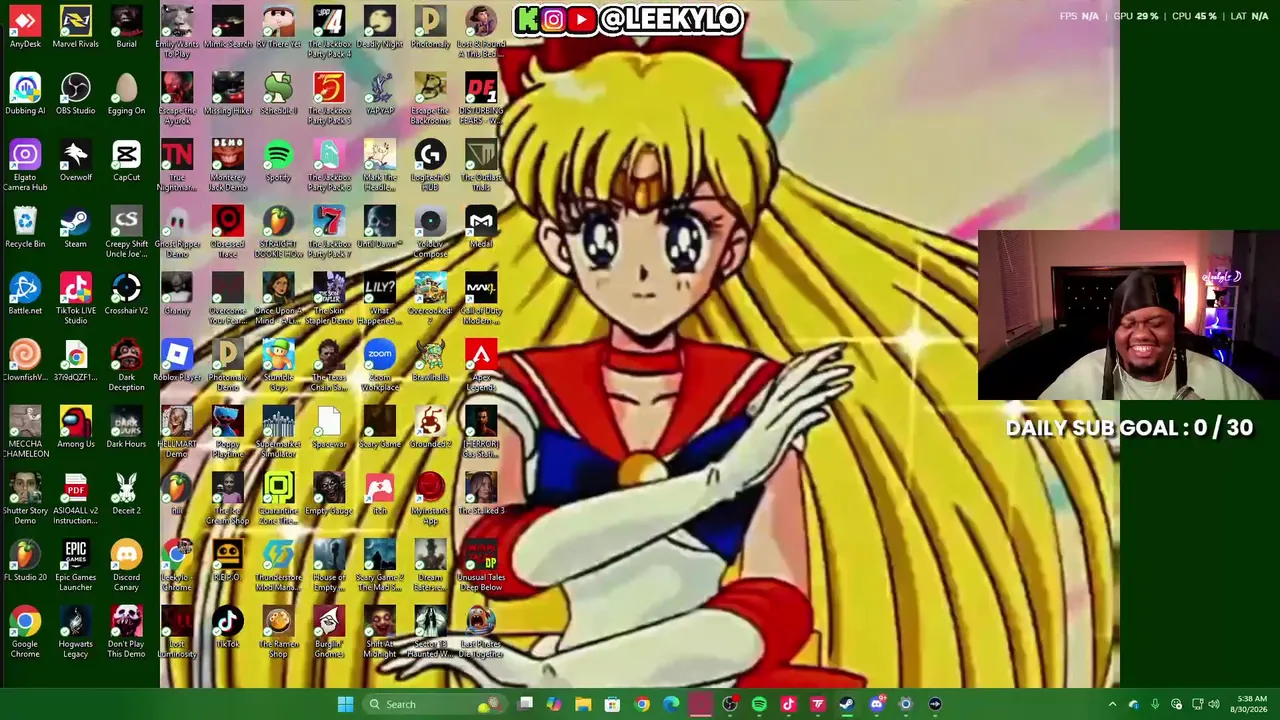Select the ASIO4ALL v2 Instruction PDF
The width and height of the screenshot is (1280, 720).
click(76, 498)
